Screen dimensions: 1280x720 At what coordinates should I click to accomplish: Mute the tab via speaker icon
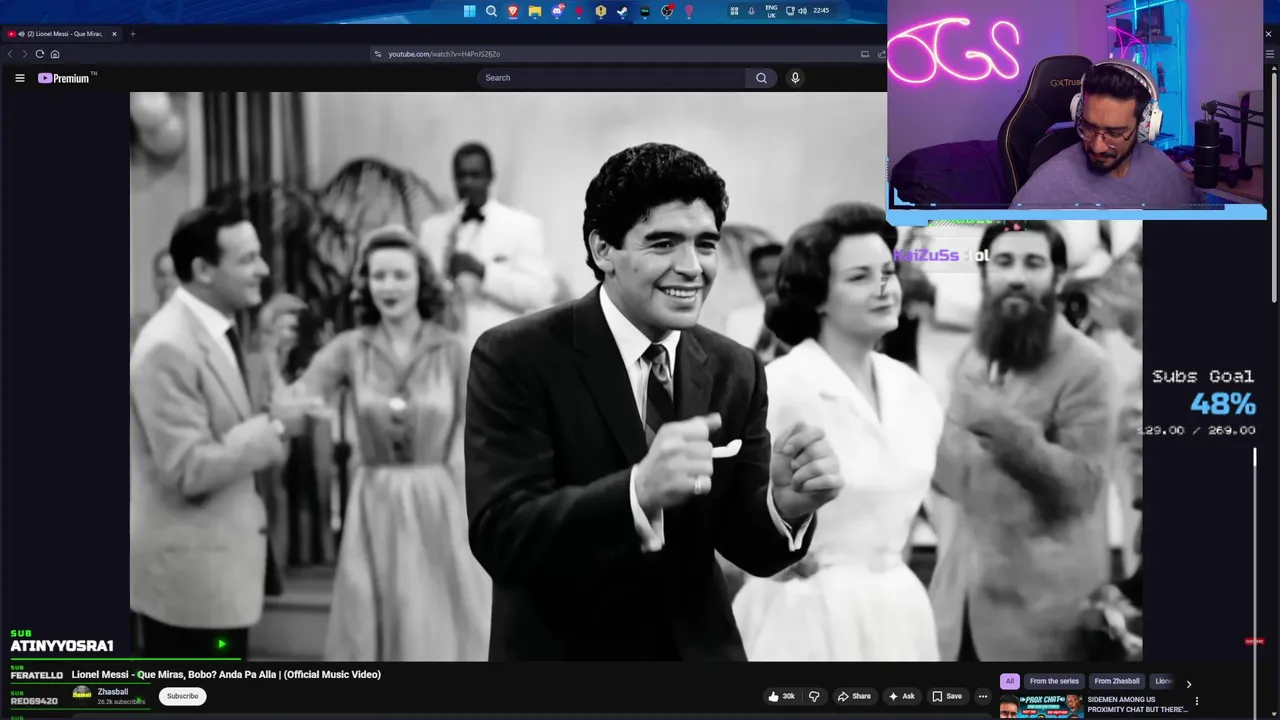pyautogui.click(x=22, y=34)
